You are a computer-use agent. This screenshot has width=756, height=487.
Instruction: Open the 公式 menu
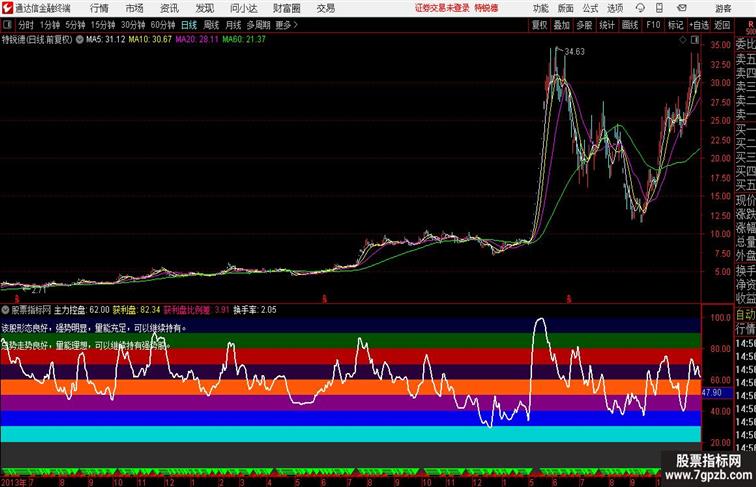click(x=590, y=8)
